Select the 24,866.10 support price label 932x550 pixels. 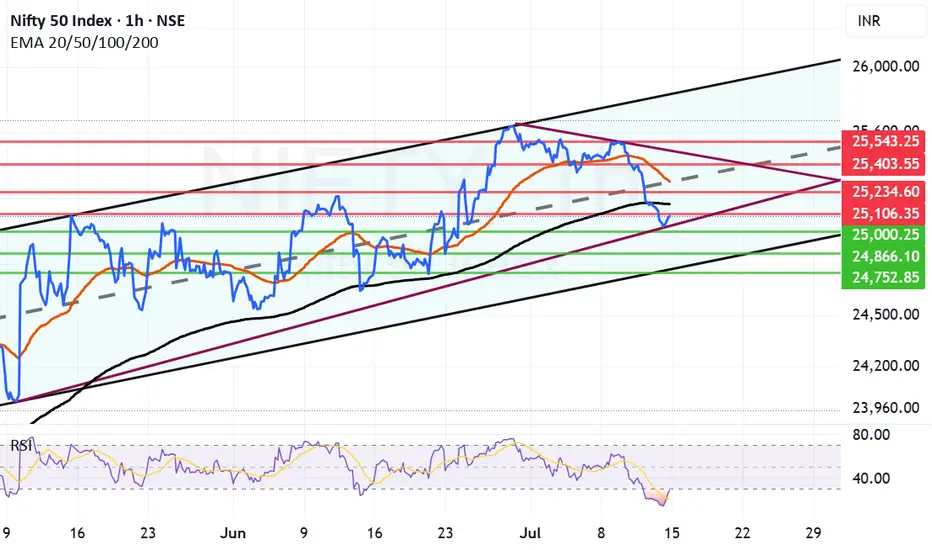pyautogui.click(x=884, y=256)
